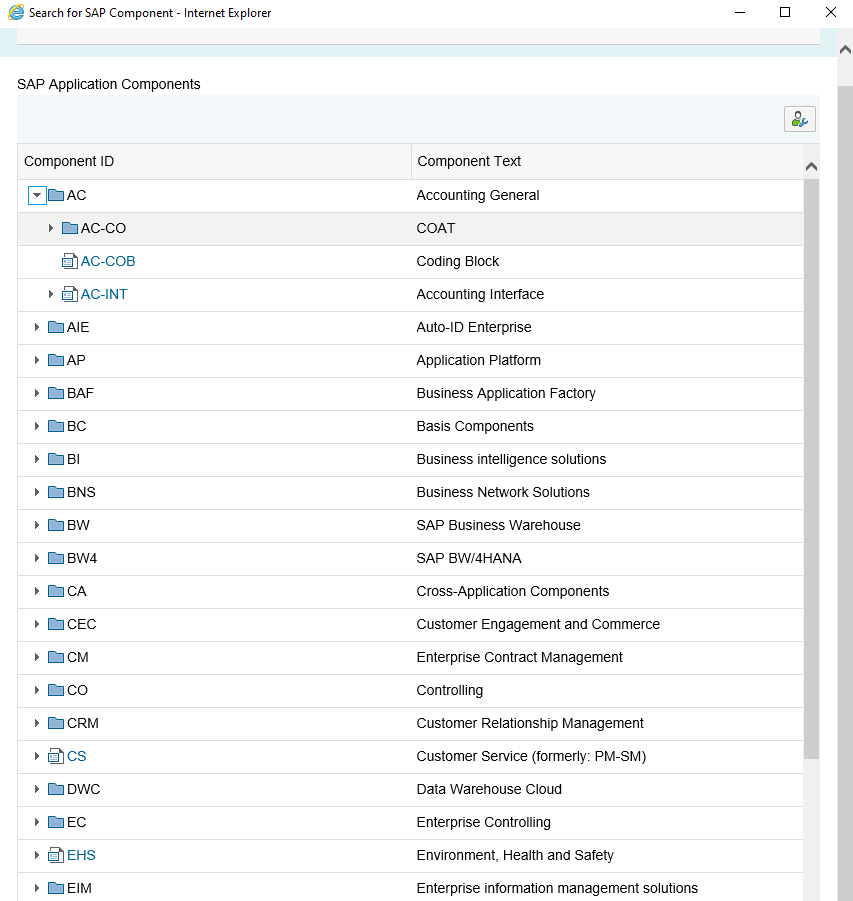Expand the BW component node

(x=37, y=525)
